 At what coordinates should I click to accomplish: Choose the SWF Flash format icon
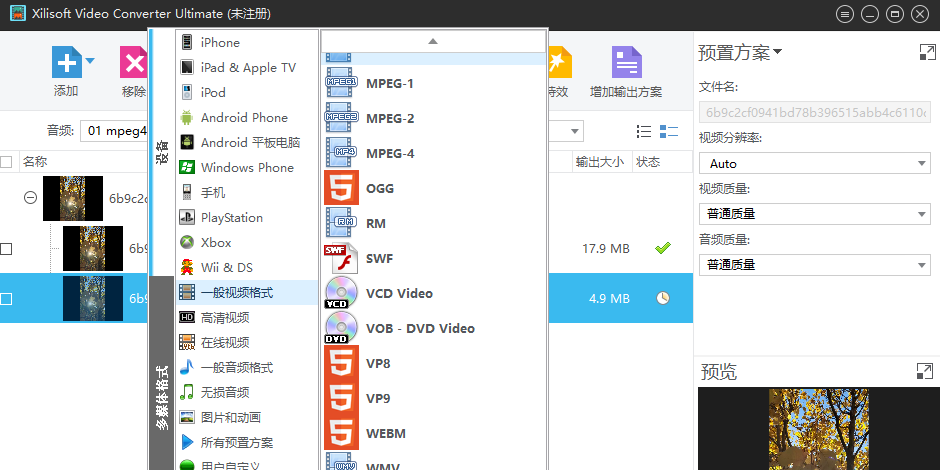(x=341, y=258)
